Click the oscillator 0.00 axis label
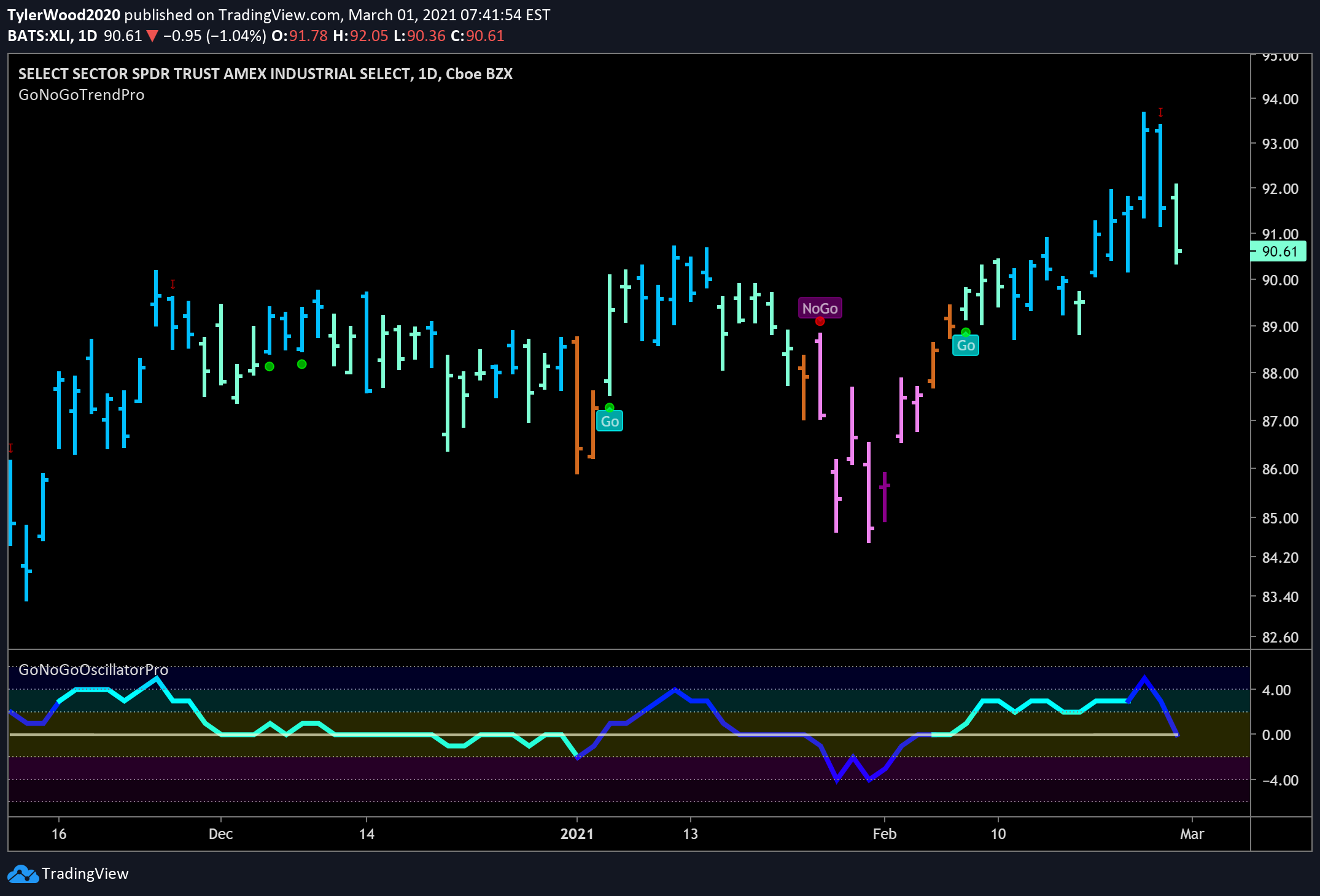Screen dimensions: 1320x896 pyautogui.click(x=1276, y=735)
